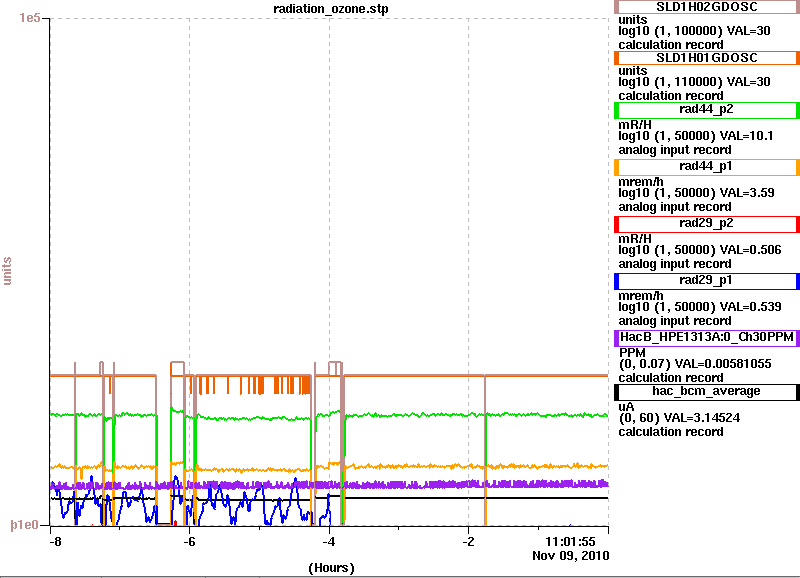800x578 pixels.
Task: Click 'calculation record' under hac_bcm_average
Action: [x=671, y=432]
